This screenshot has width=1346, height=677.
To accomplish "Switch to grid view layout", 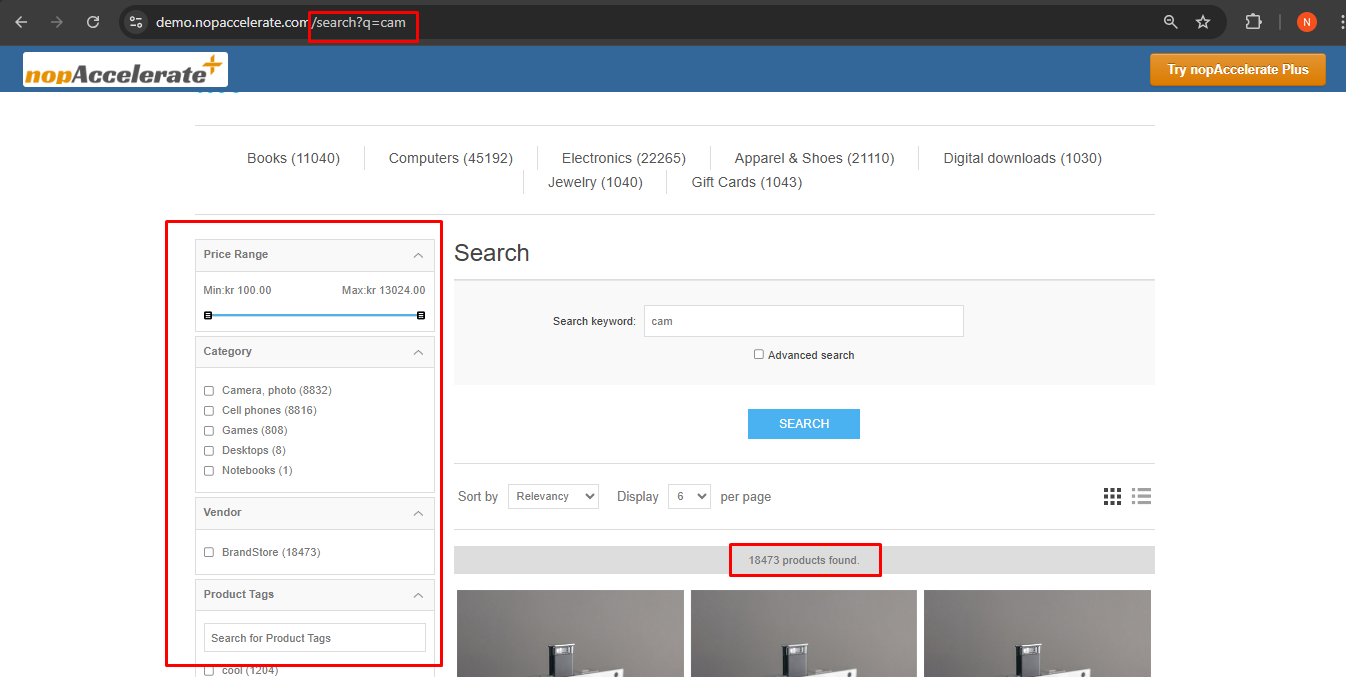I will tap(1112, 496).
